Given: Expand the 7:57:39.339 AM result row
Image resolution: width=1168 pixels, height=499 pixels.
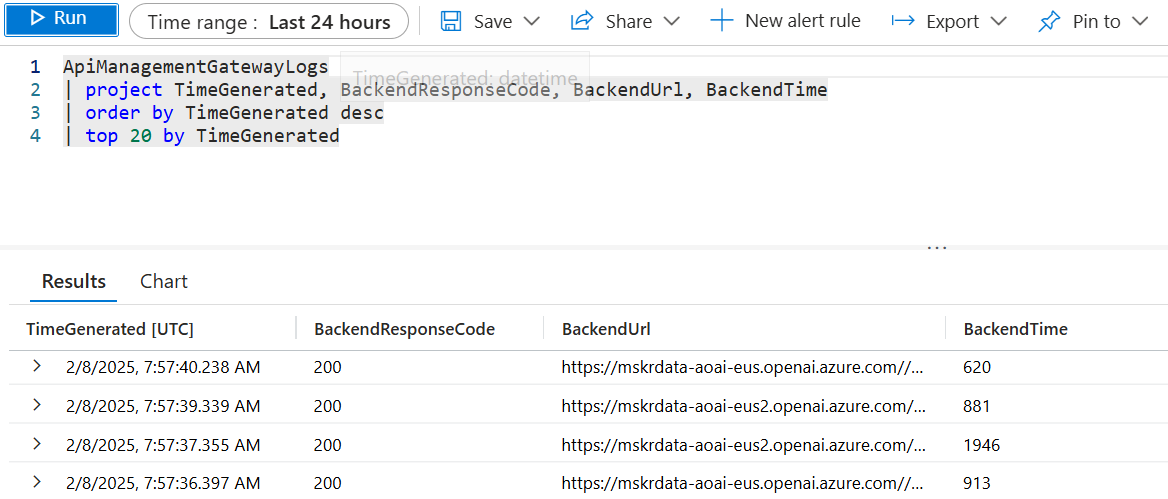Looking at the screenshot, I should 37,405.
